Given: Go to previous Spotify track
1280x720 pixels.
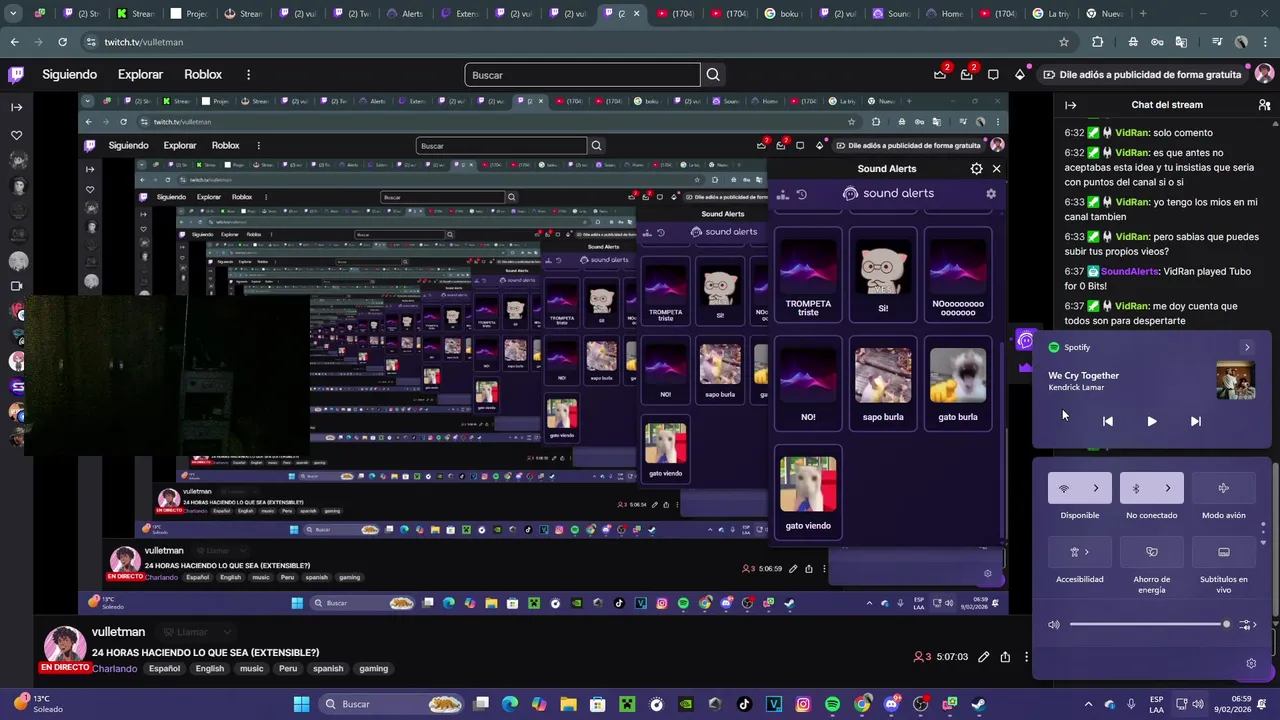Looking at the screenshot, I should (1108, 421).
